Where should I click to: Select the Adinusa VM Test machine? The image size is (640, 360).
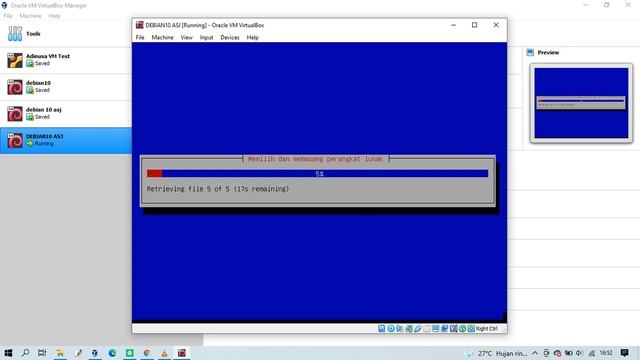[x=65, y=60]
